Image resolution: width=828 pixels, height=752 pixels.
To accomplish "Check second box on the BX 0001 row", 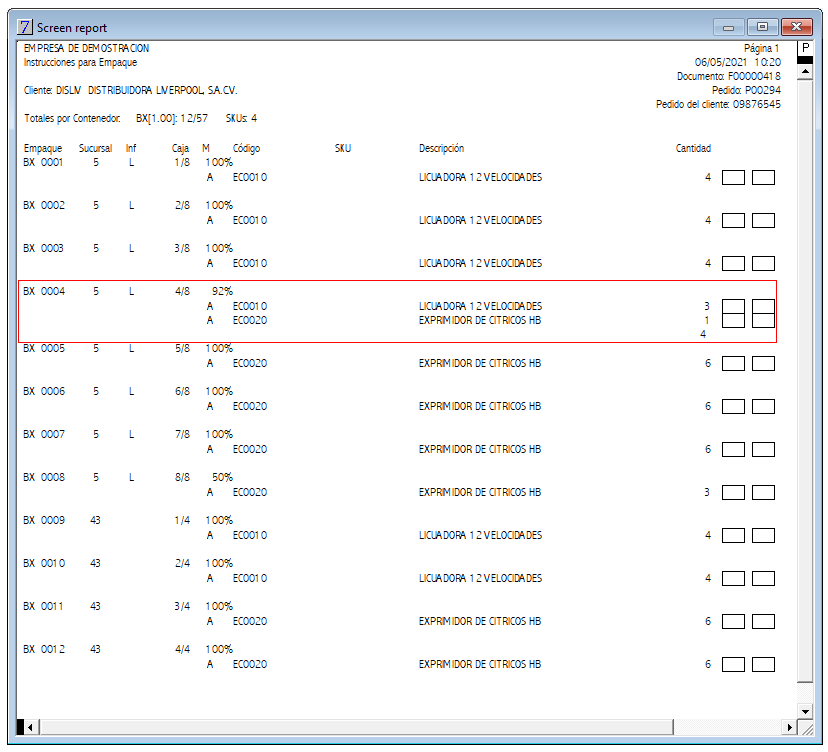I will 763,177.
